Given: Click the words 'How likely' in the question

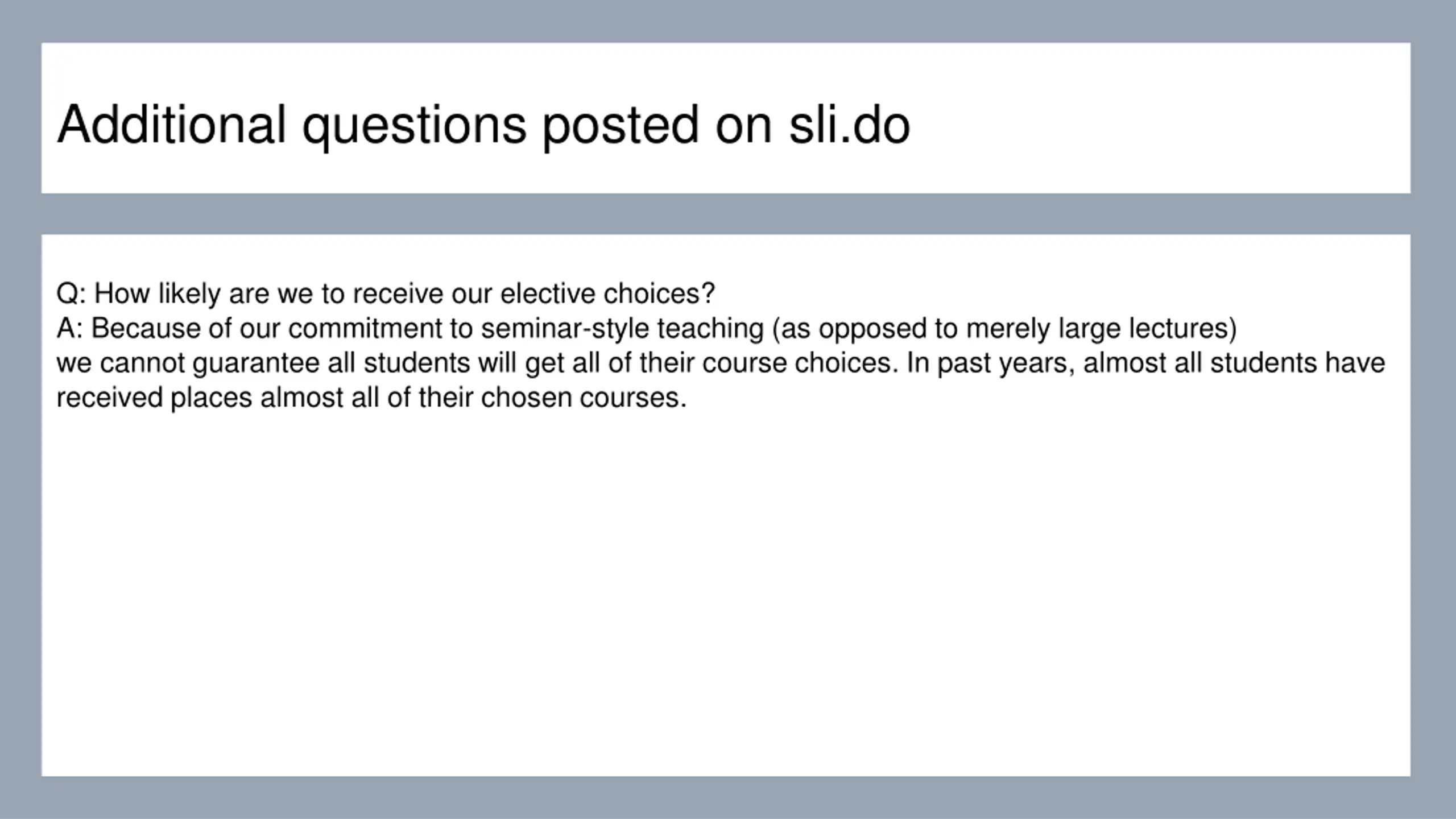Looking at the screenshot, I should 157,294.
